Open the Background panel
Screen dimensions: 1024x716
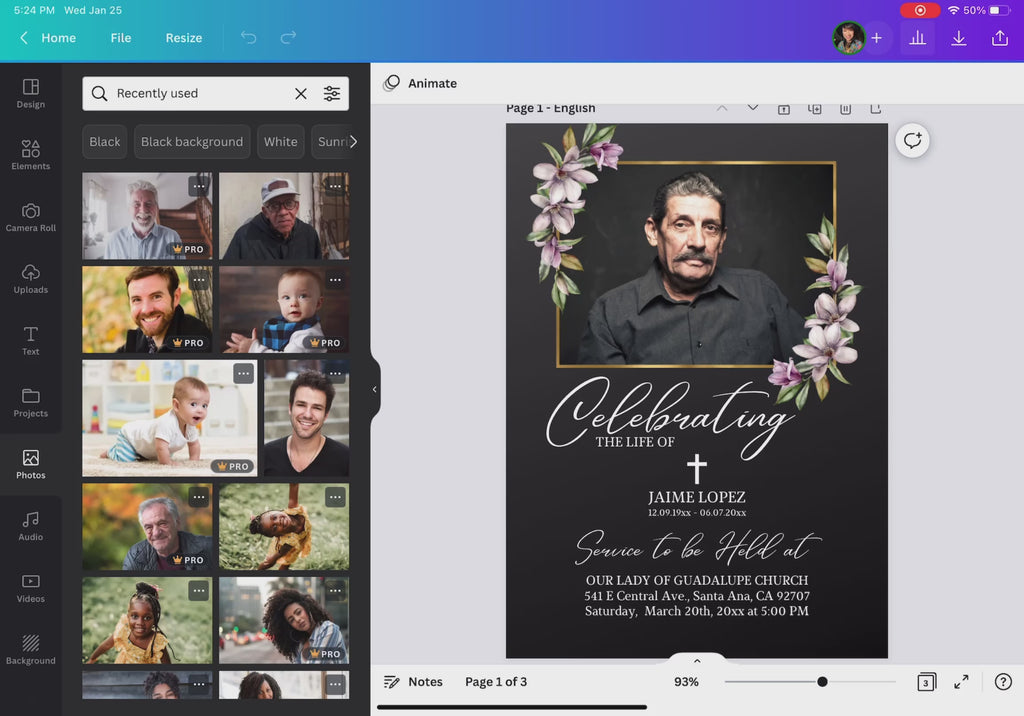click(x=31, y=650)
